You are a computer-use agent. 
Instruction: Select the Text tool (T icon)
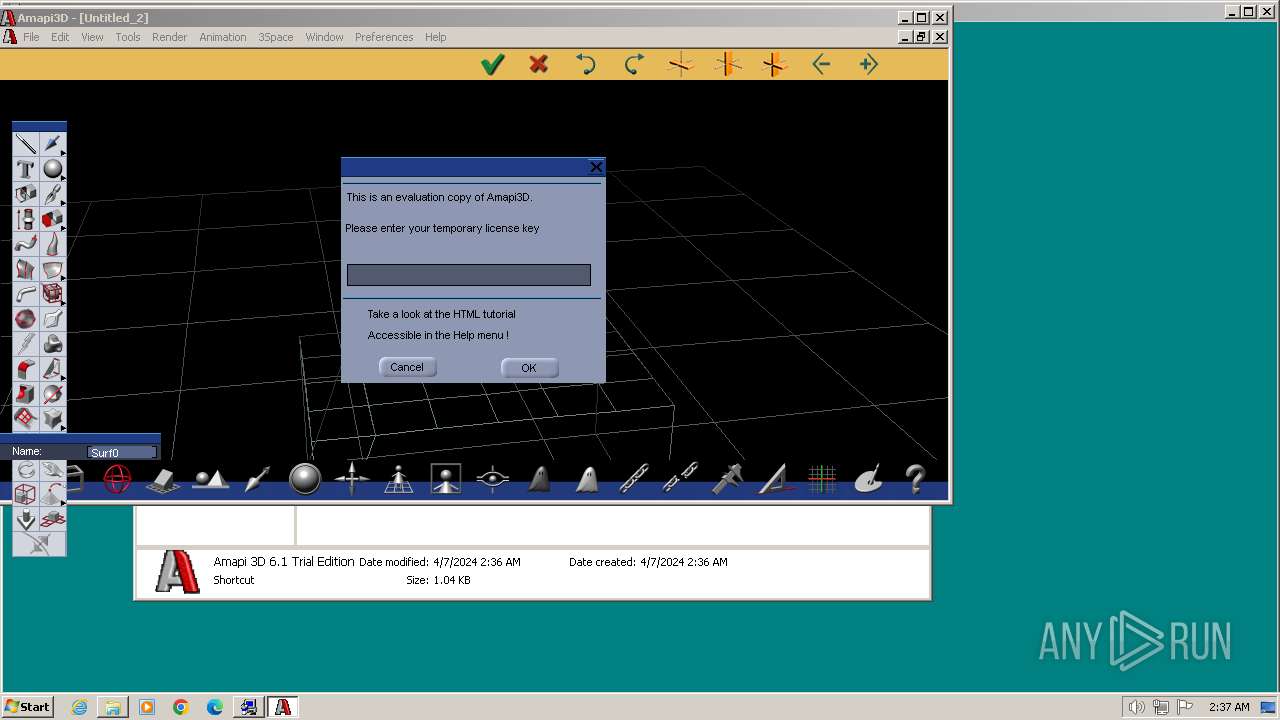[25, 170]
